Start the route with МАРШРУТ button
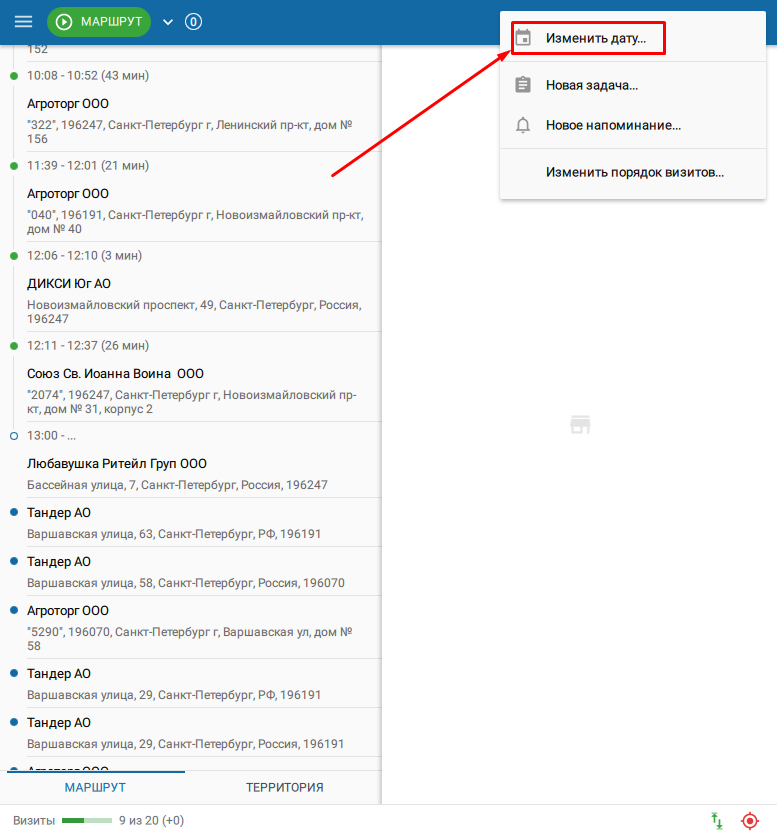The height and width of the screenshot is (834, 777). 99,22
